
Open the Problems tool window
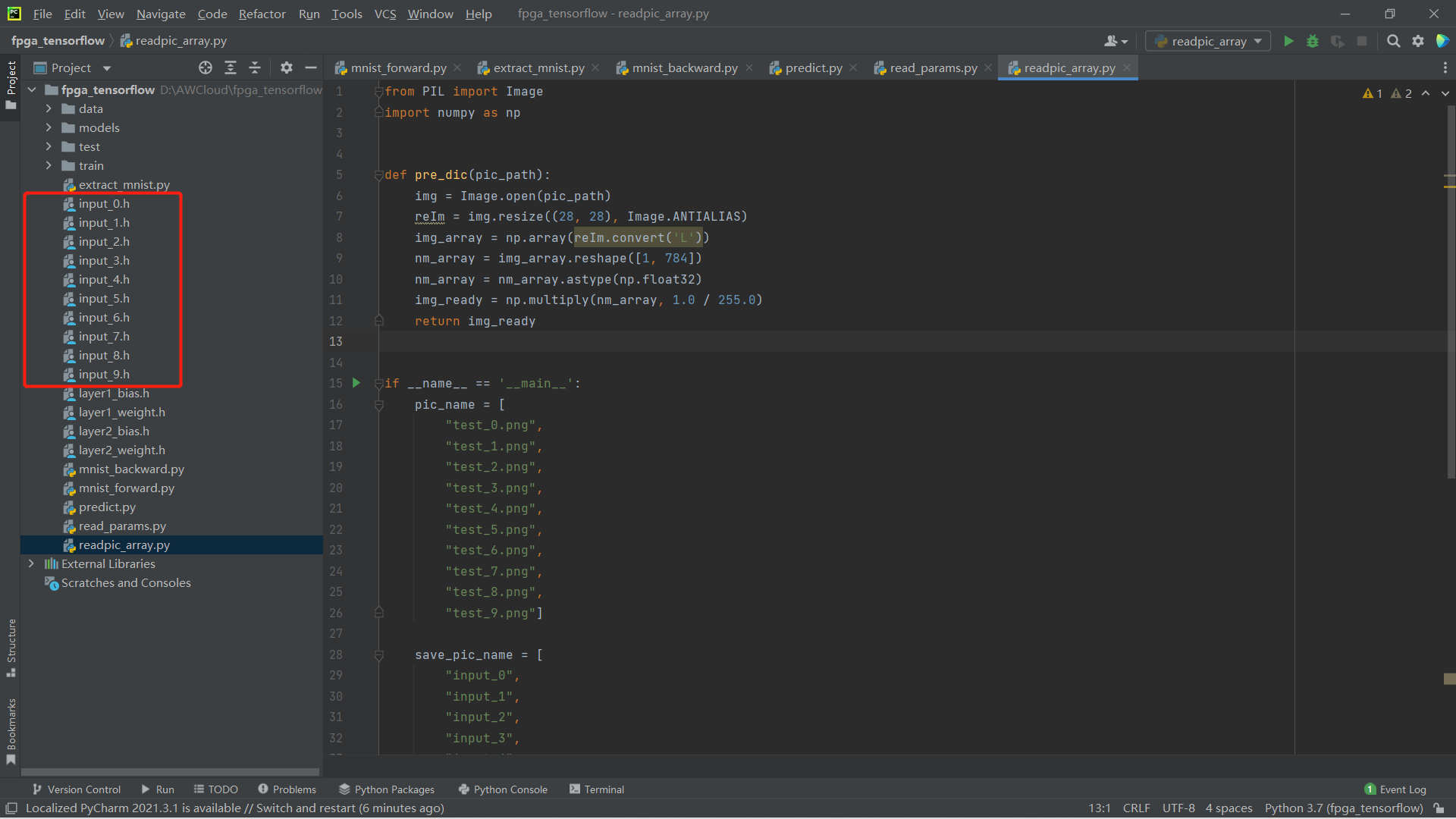287,789
